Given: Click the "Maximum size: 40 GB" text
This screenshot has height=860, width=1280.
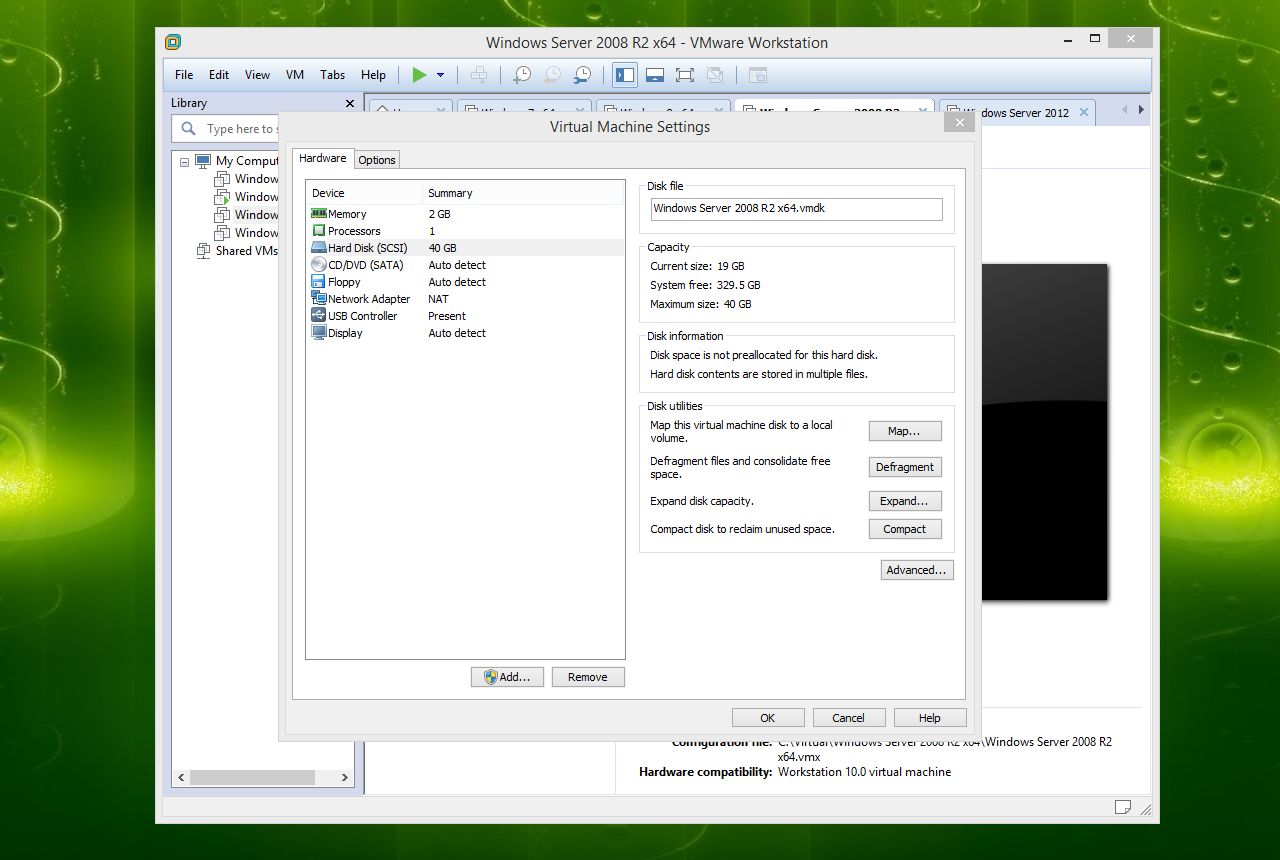Looking at the screenshot, I should point(700,304).
